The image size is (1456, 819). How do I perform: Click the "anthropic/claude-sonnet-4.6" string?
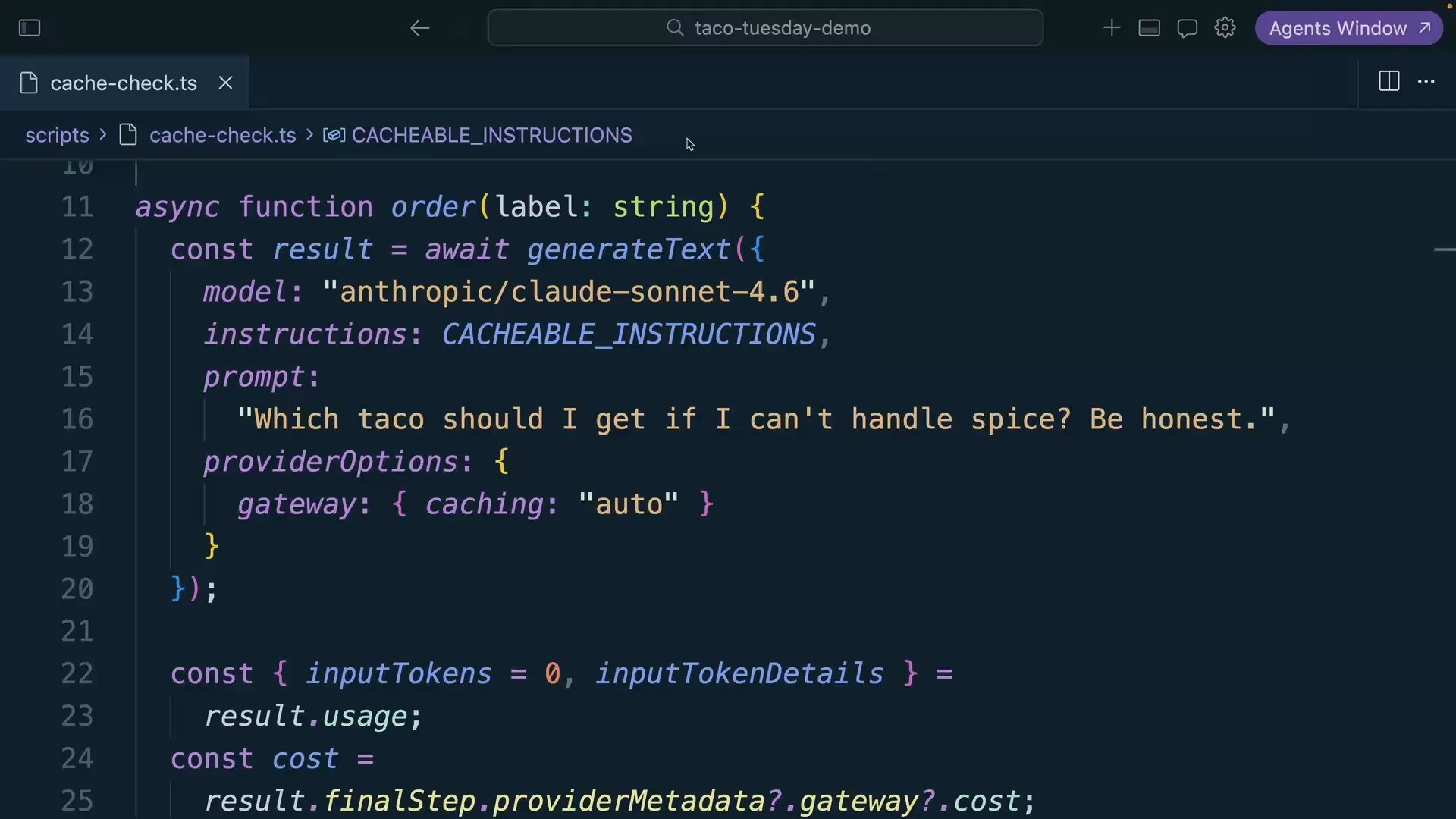click(x=569, y=291)
